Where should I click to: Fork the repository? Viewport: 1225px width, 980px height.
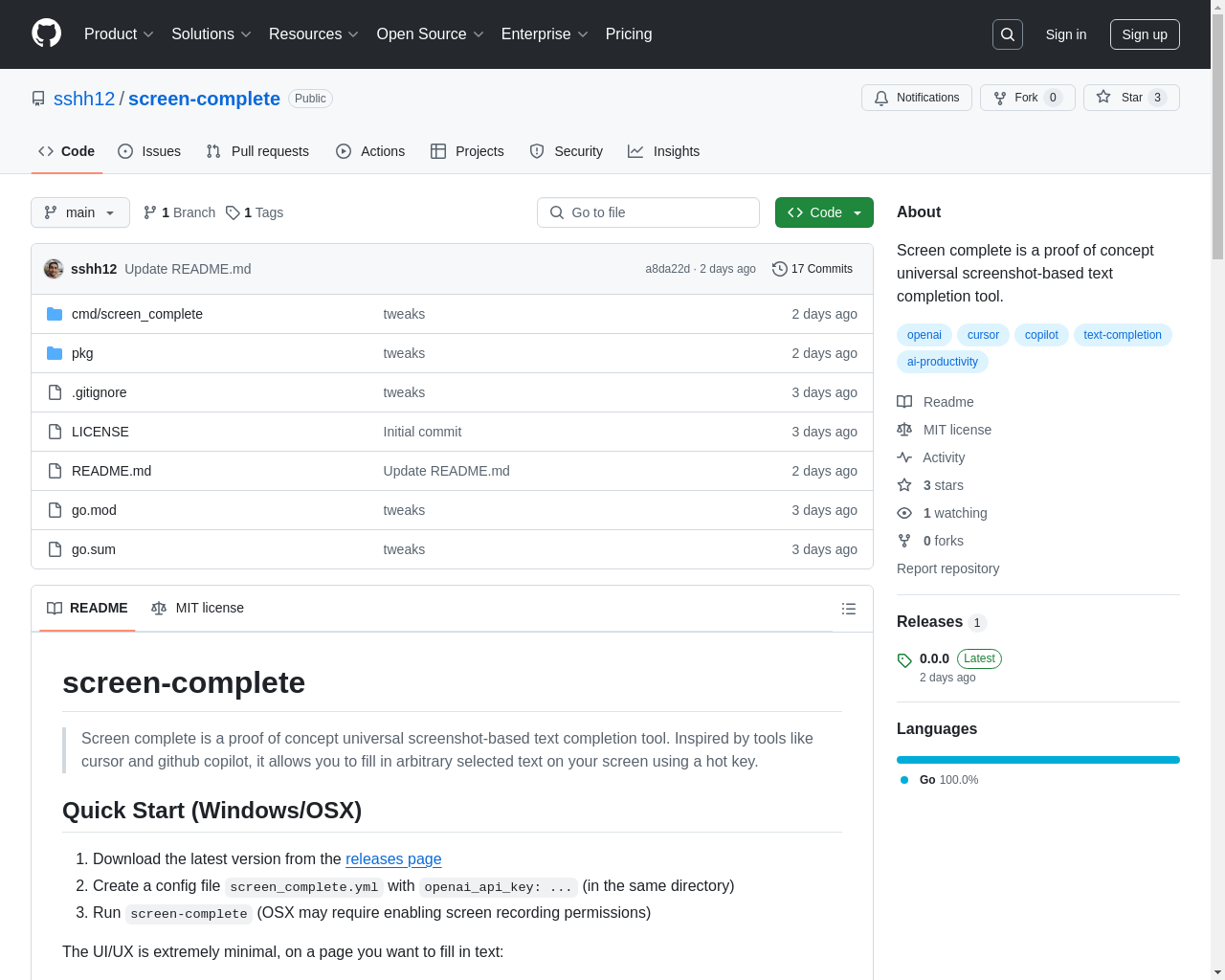(x=1027, y=98)
